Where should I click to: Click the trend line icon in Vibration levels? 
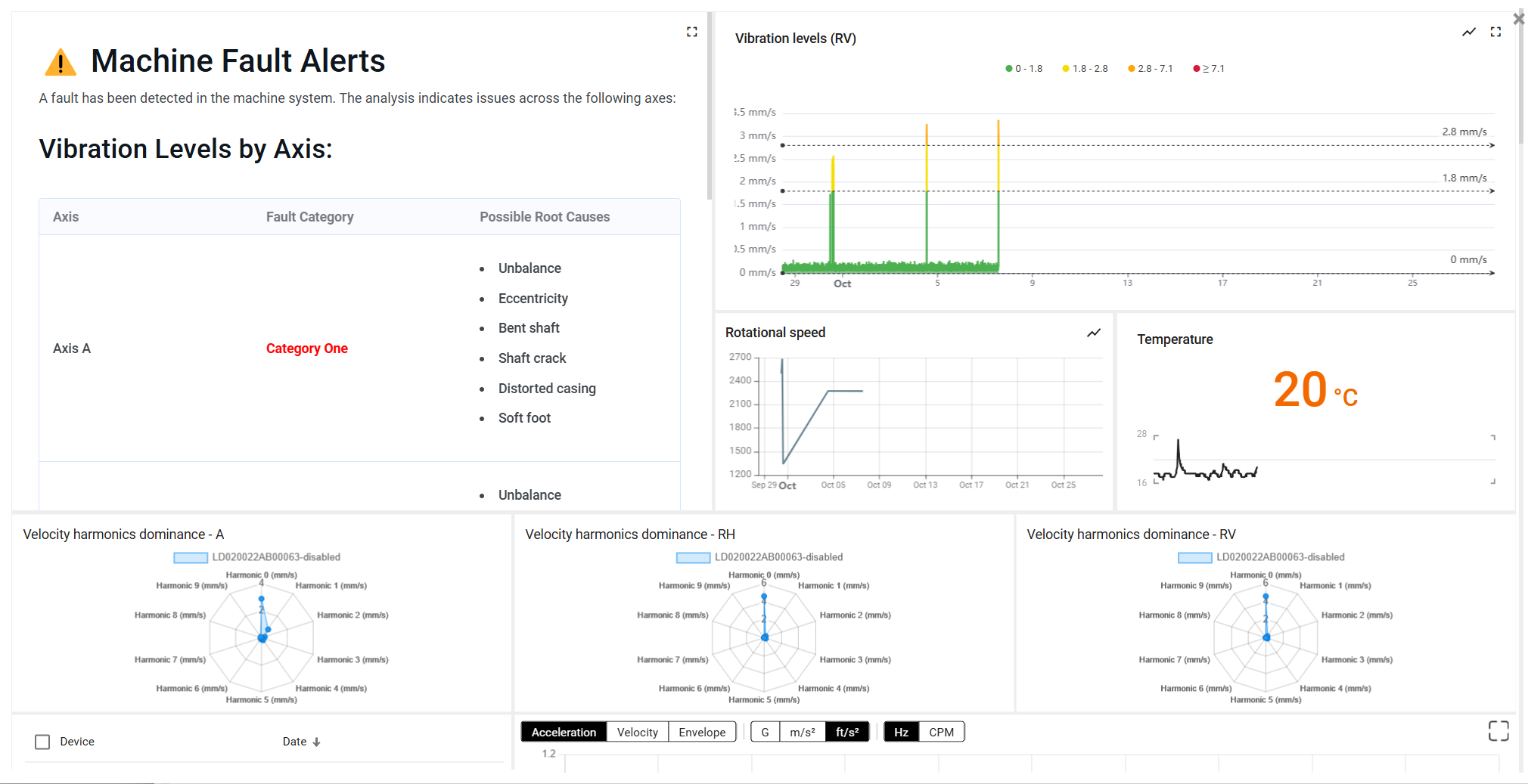(x=1468, y=32)
